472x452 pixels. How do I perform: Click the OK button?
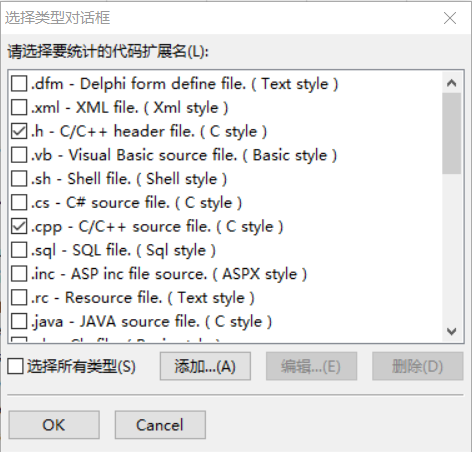[x=54, y=425]
